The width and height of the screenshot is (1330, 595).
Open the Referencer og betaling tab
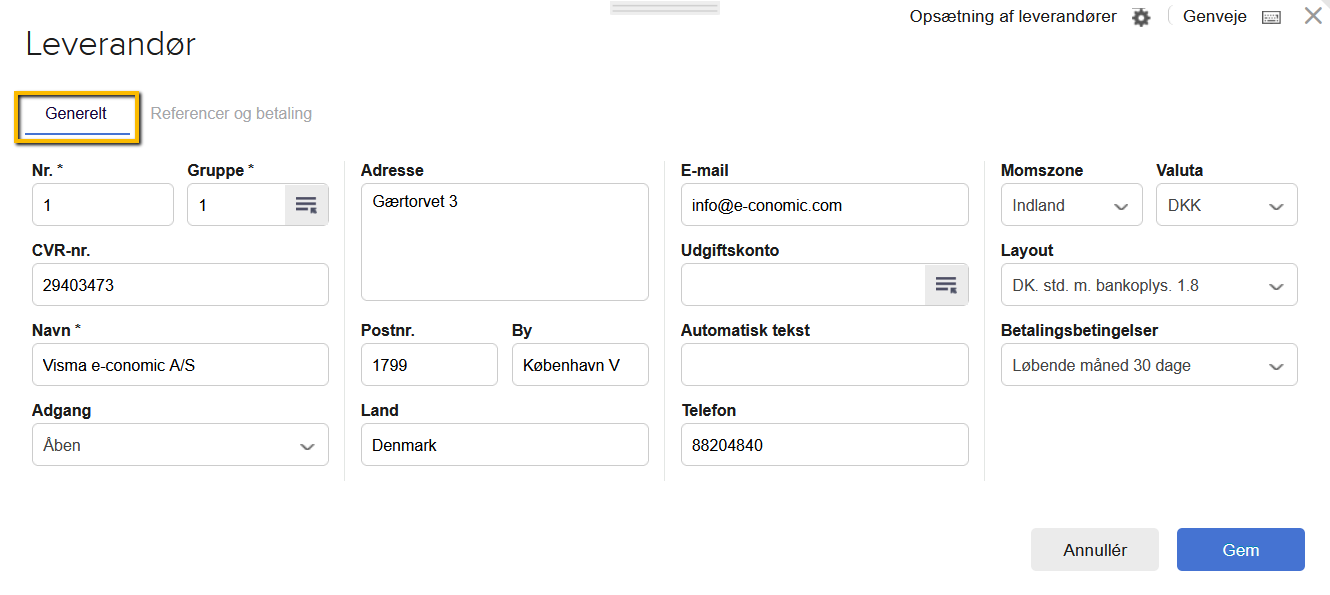pos(231,114)
